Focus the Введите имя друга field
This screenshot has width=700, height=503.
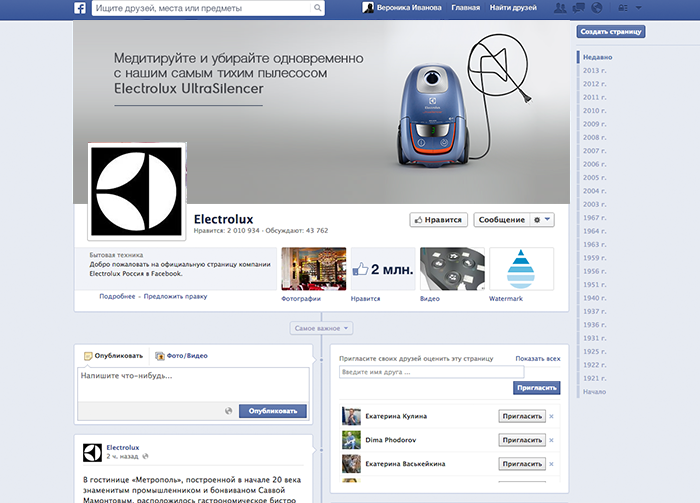[431, 372]
